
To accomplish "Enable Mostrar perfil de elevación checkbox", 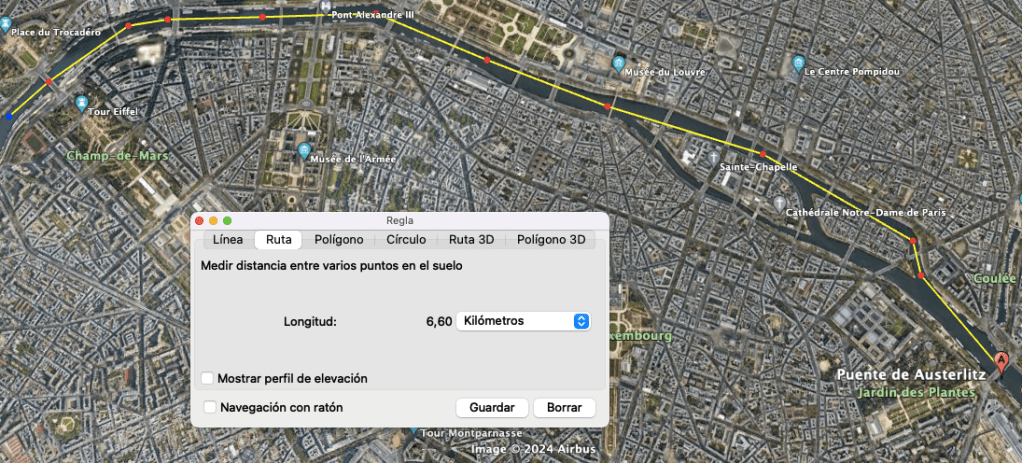I will tap(208, 378).
